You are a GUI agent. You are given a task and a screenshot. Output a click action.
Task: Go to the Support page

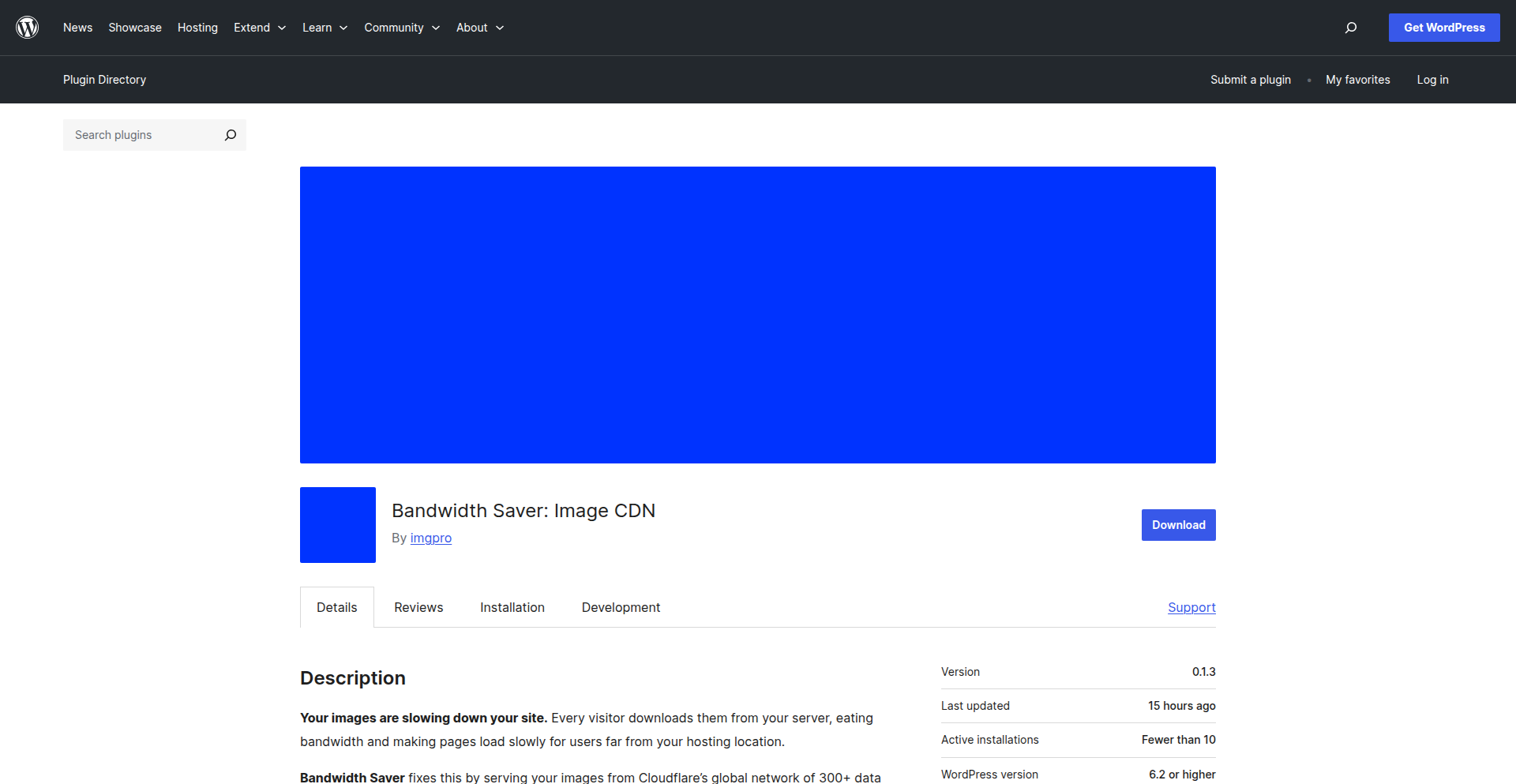pyautogui.click(x=1191, y=607)
